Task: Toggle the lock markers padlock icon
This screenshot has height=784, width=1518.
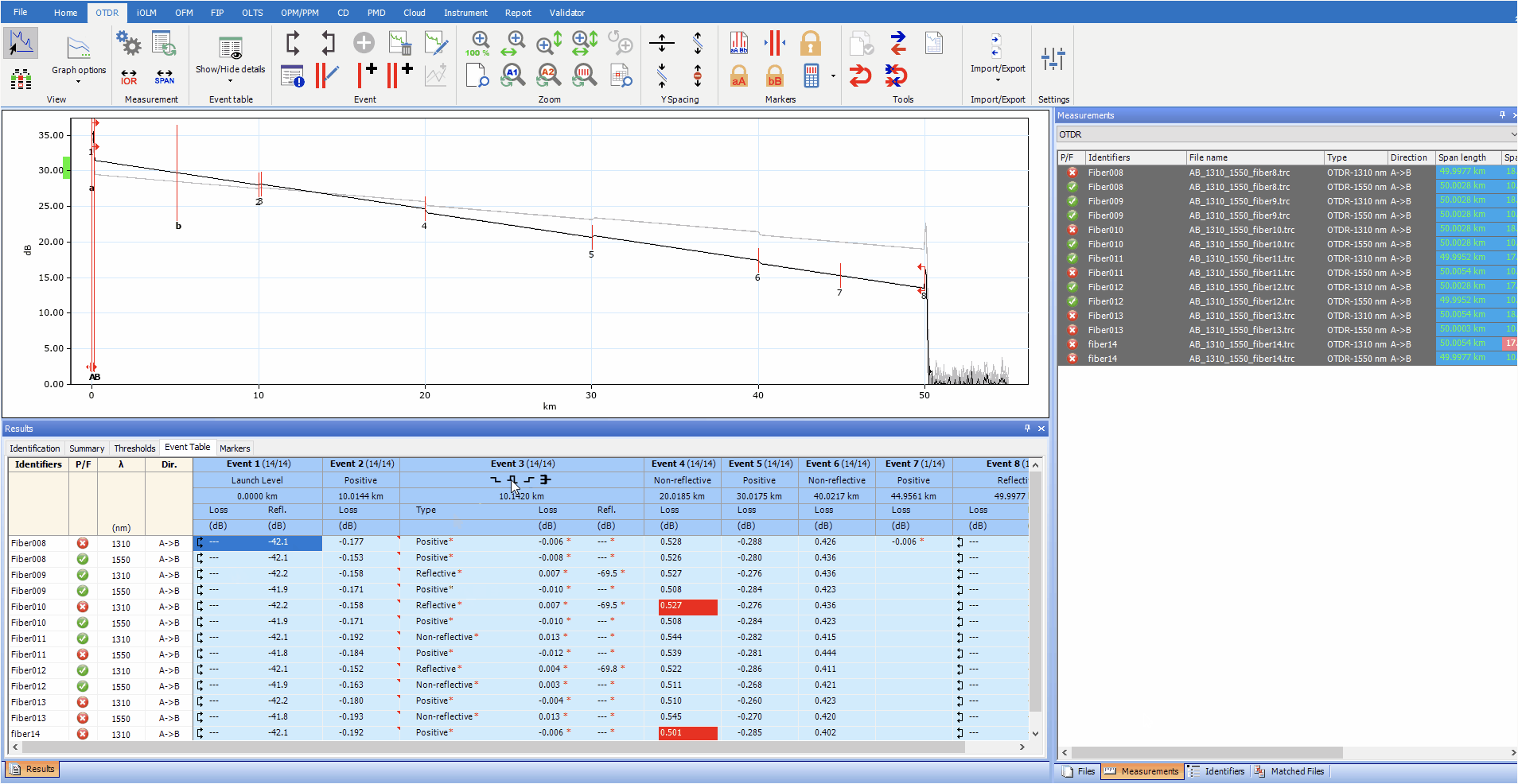Action: [811, 43]
